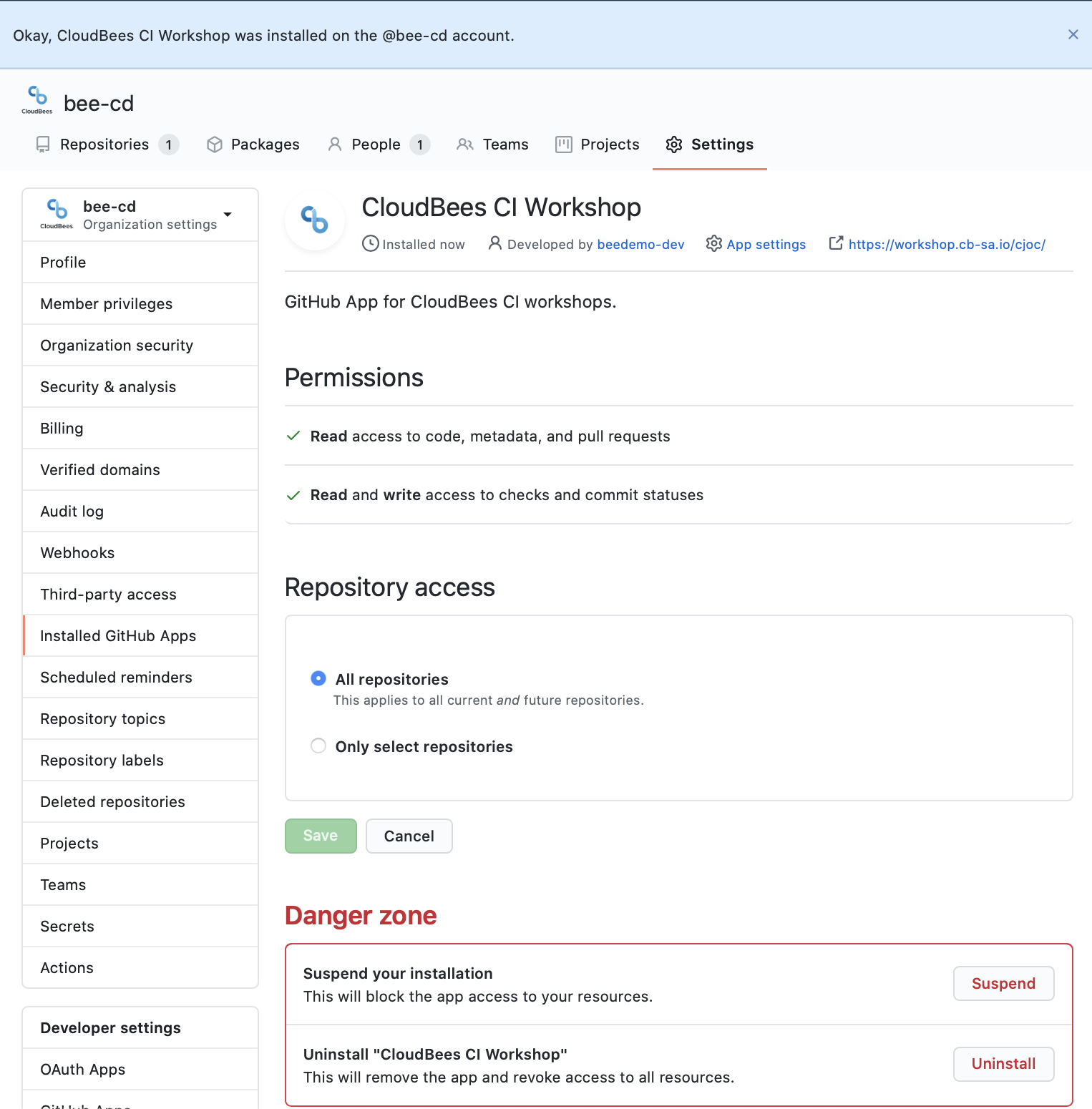The width and height of the screenshot is (1092, 1109).
Task: Click the gear icon beside App settings
Action: [713, 244]
